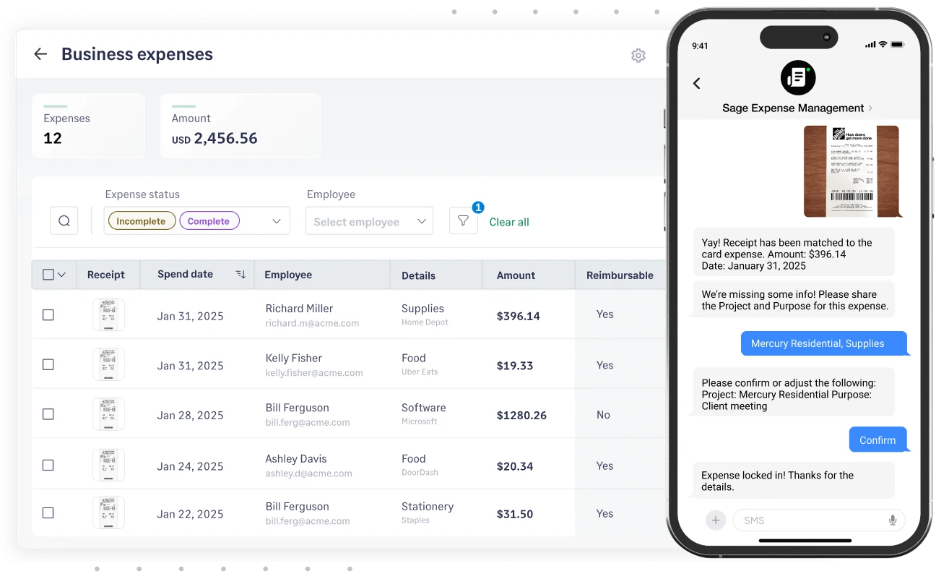Screen dimensions: 936x579
Task: Tap the Sage Expense Management avatar icon
Action: 798,78
